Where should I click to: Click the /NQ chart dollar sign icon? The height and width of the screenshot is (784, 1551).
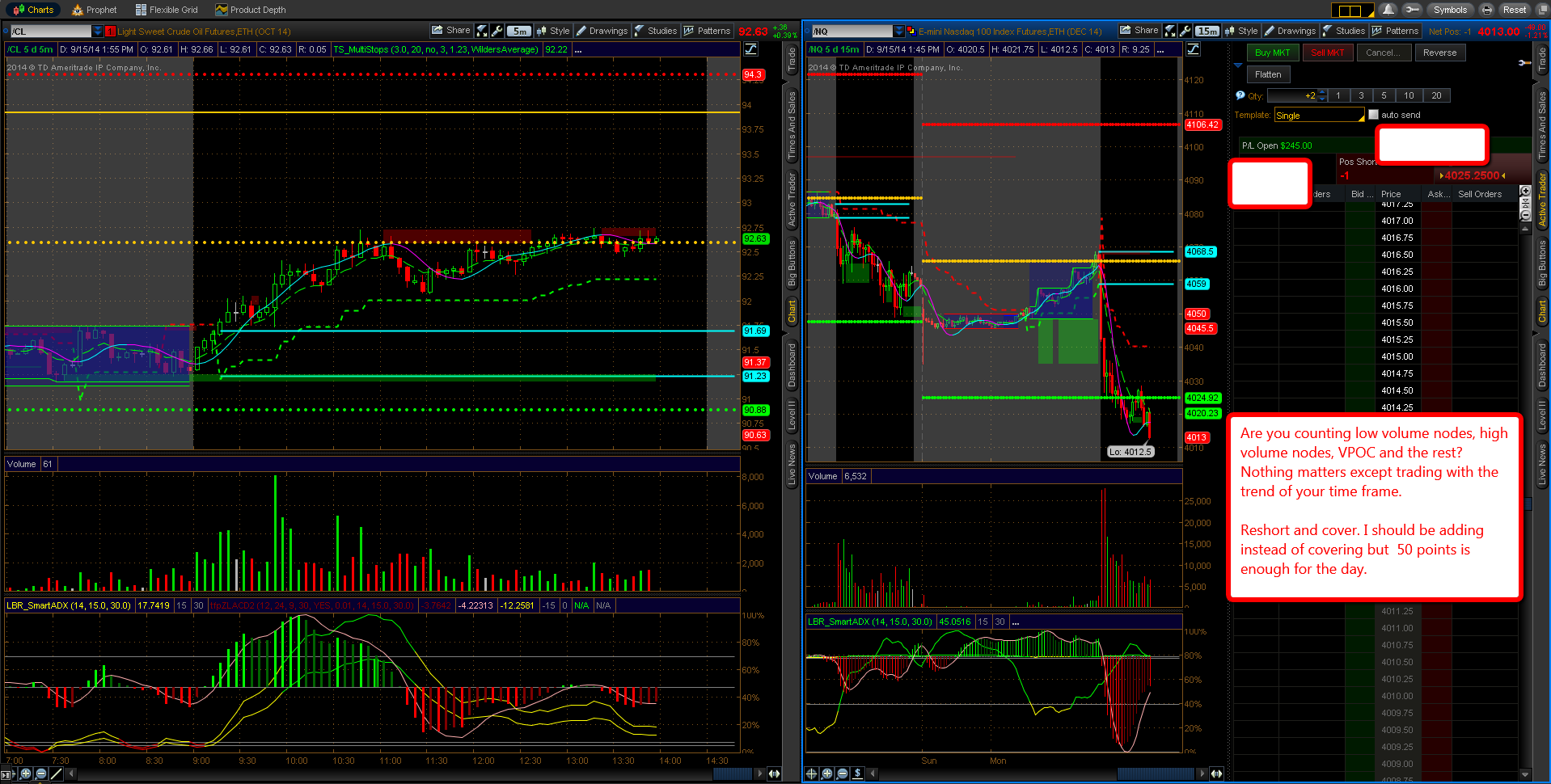click(x=858, y=774)
